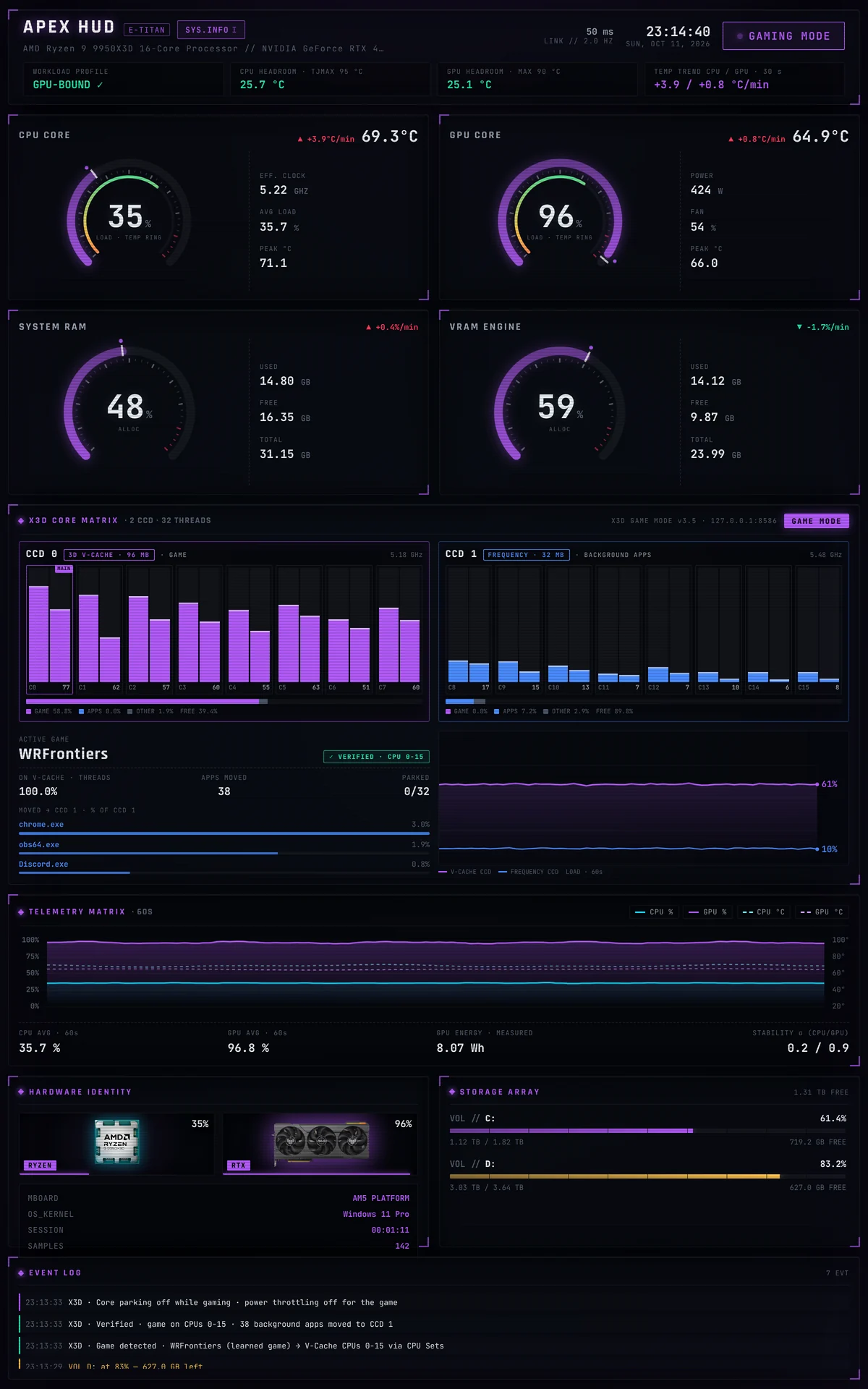Toggle the GPU % legend series
The image size is (868, 1389).
click(707, 912)
